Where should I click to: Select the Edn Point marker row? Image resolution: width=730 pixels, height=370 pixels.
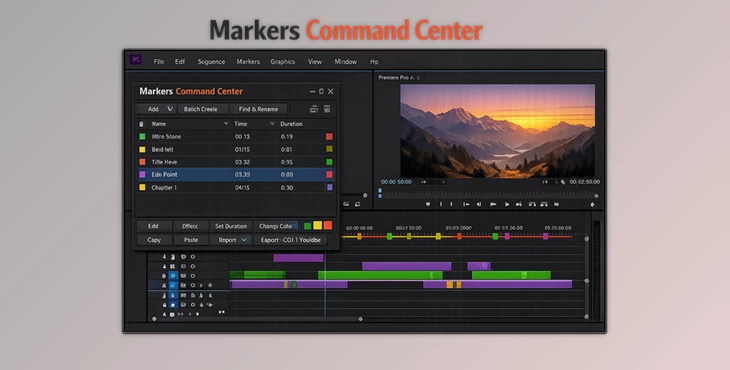click(x=235, y=175)
